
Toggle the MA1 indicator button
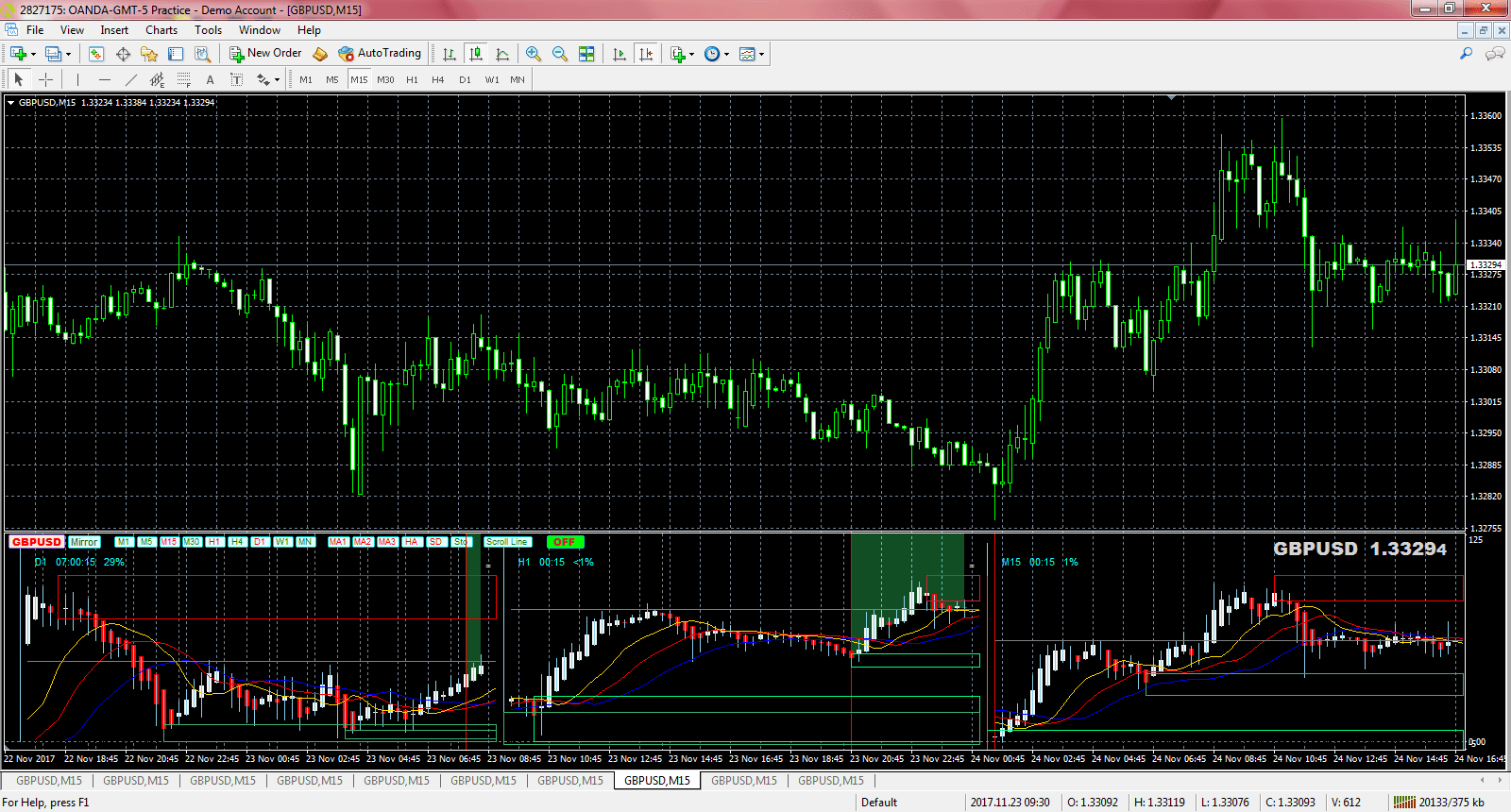(338, 542)
